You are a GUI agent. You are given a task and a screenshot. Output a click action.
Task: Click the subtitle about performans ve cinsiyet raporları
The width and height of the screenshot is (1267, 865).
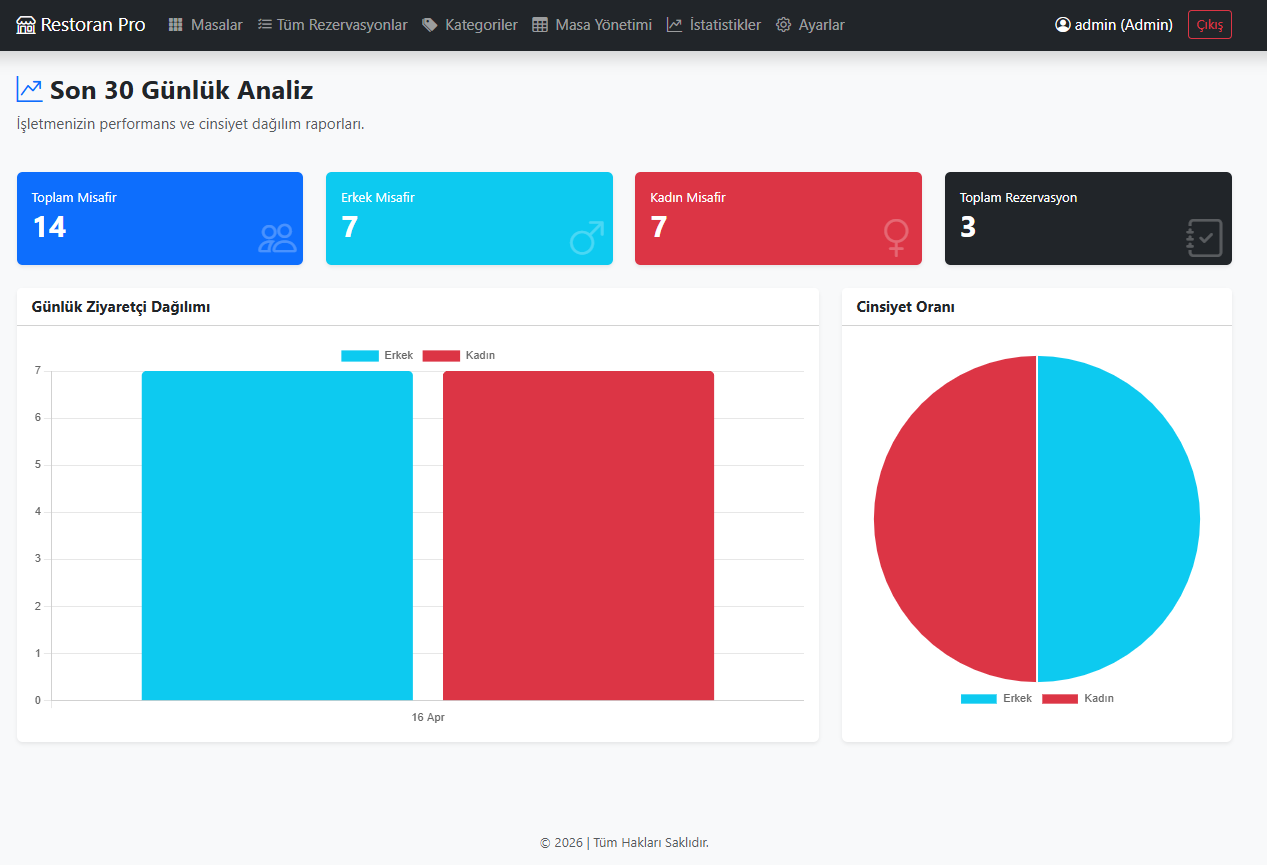click(x=190, y=125)
